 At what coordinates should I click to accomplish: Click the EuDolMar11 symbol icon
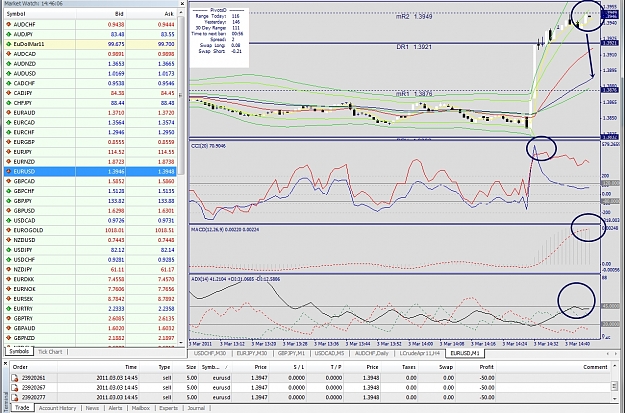[x=8, y=44]
